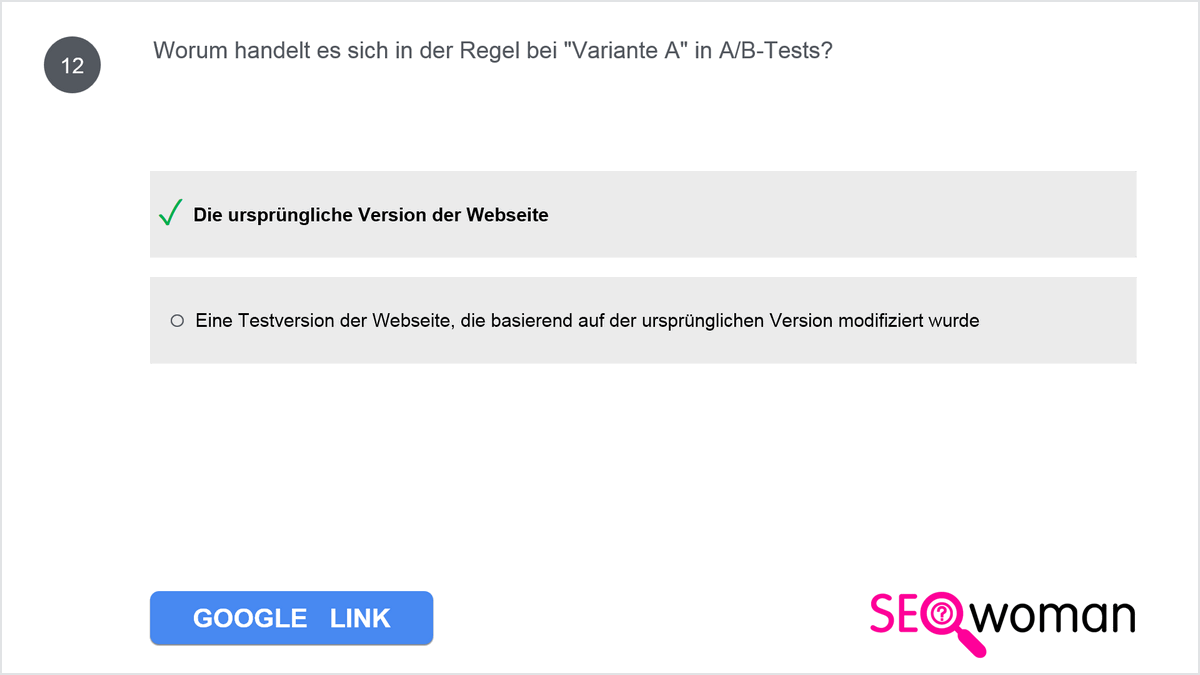The height and width of the screenshot is (675, 1200).
Task: Click the green checkmark beside first answer
Action: [x=170, y=213]
